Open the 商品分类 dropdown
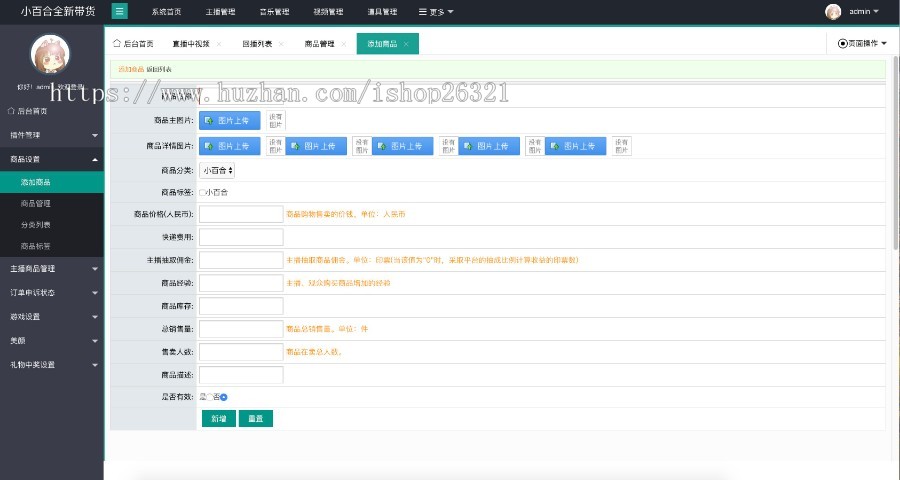900x480 pixels. click(217, 171)
